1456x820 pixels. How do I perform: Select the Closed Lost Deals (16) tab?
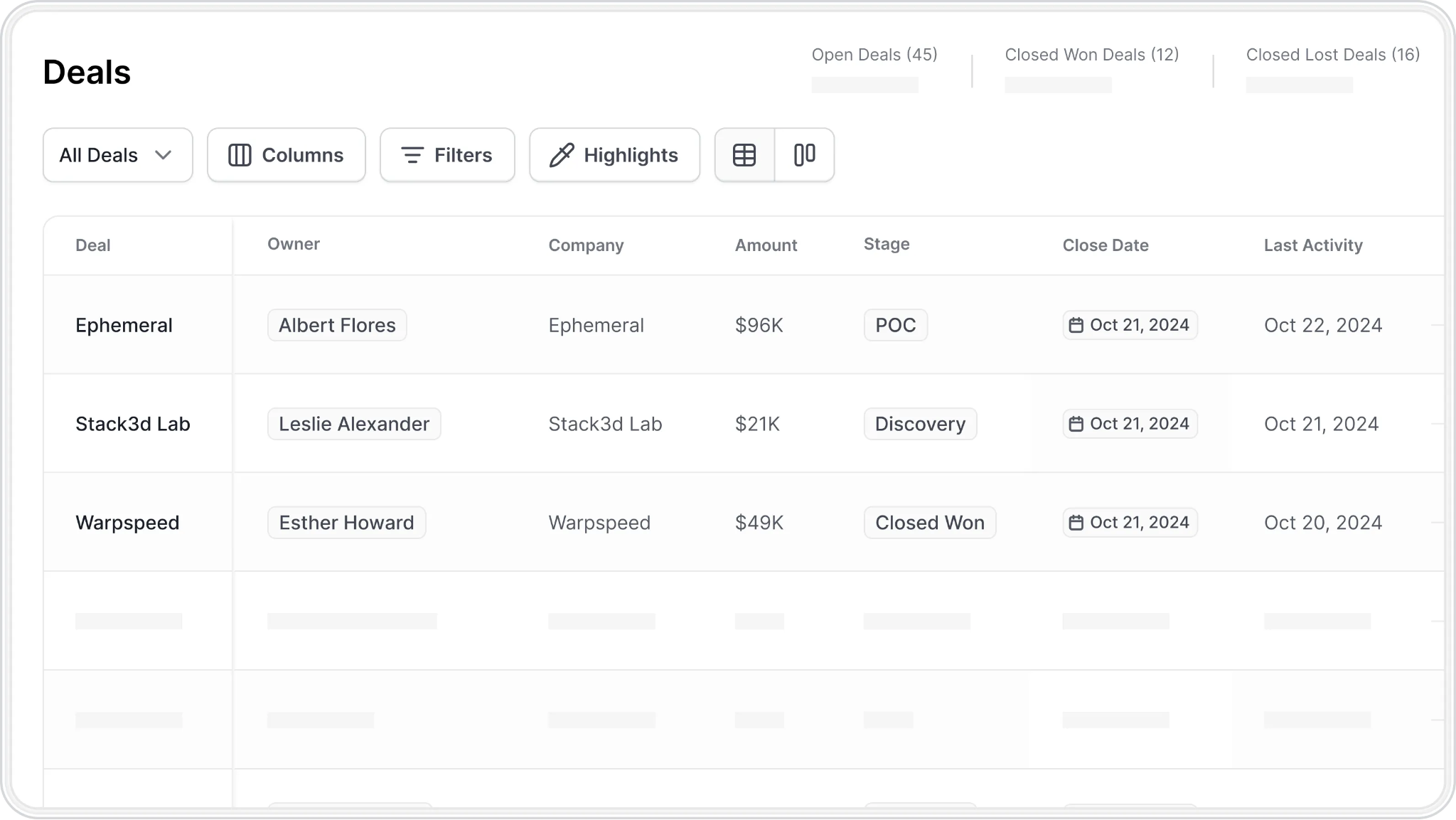[x=1333, y=55]
